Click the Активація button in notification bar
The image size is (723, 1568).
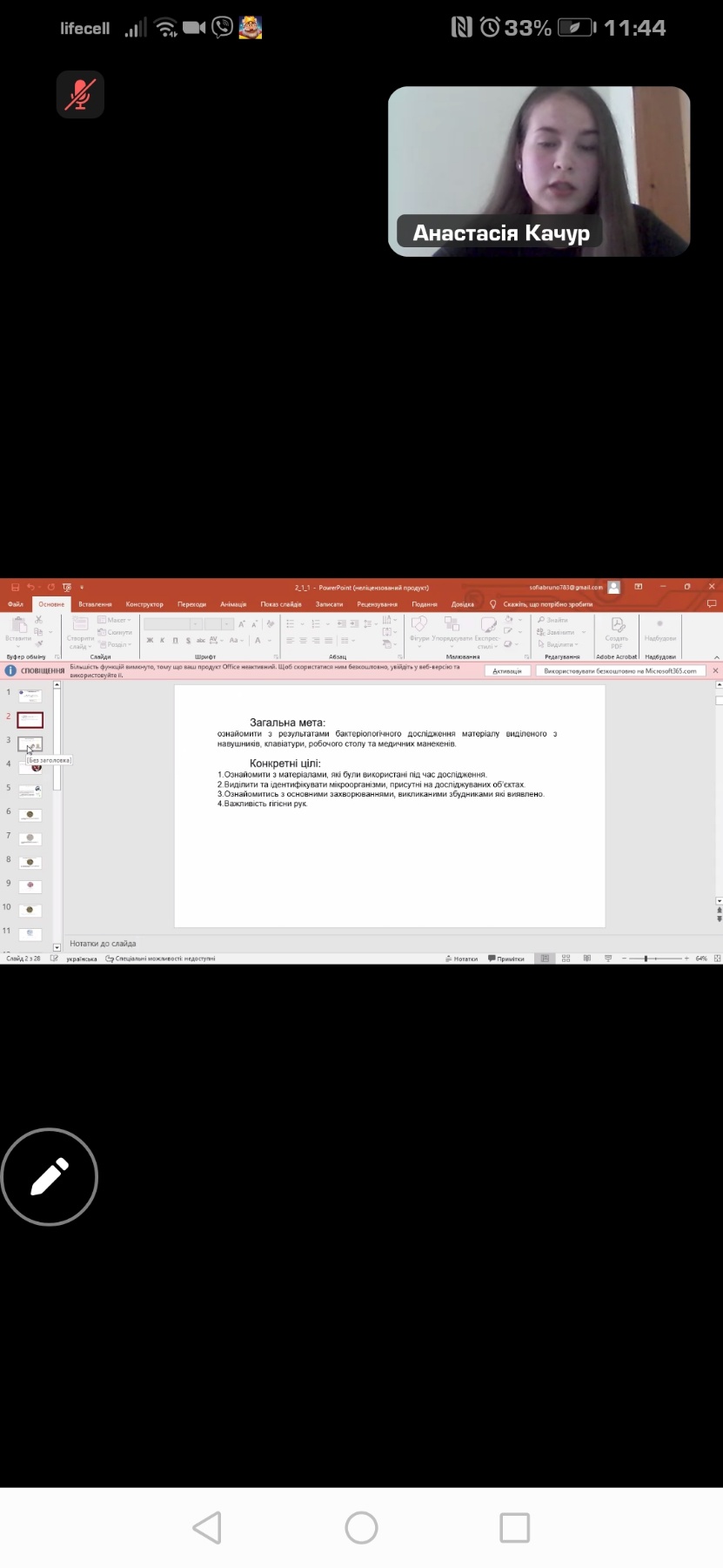pyautogui.click(x=506, y=671)
